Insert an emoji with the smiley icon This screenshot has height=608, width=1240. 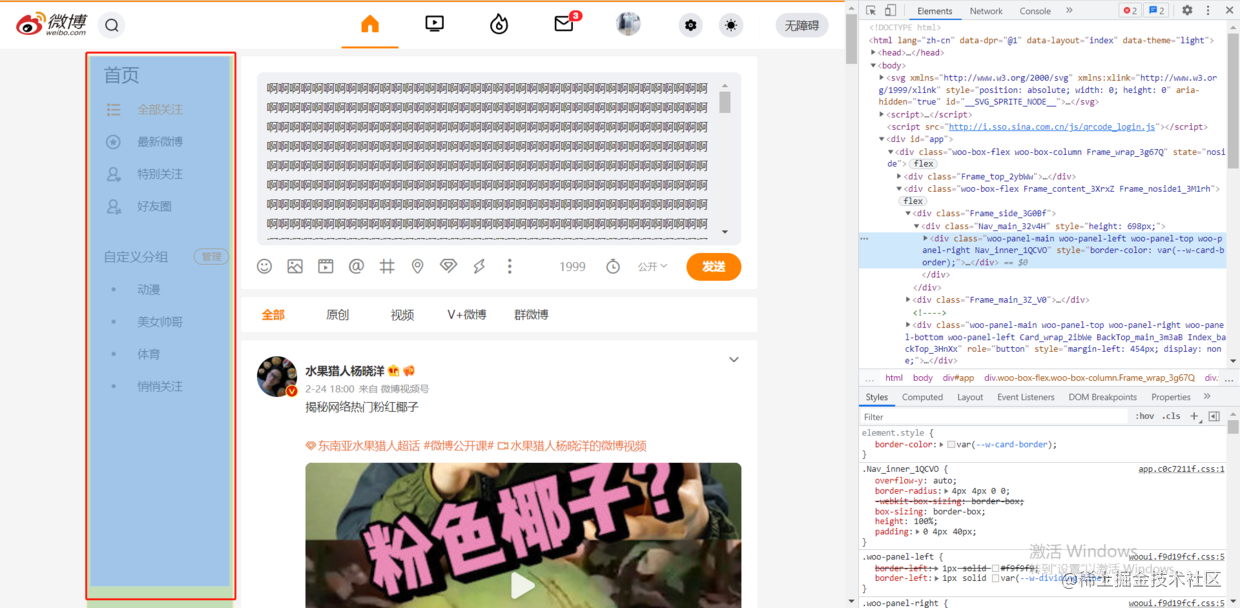point(264,266)
